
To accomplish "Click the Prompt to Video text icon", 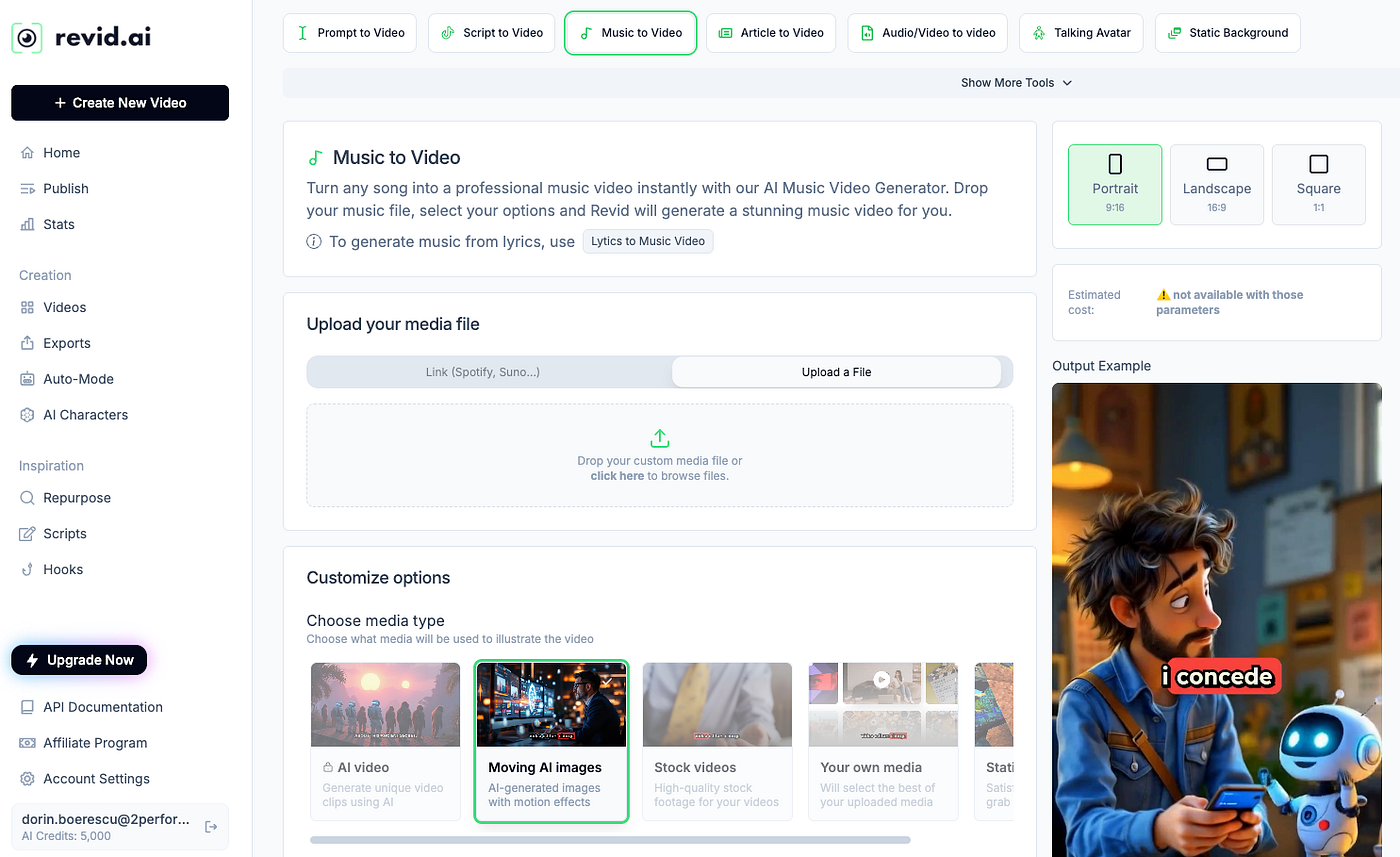I will tap(302, 33).
